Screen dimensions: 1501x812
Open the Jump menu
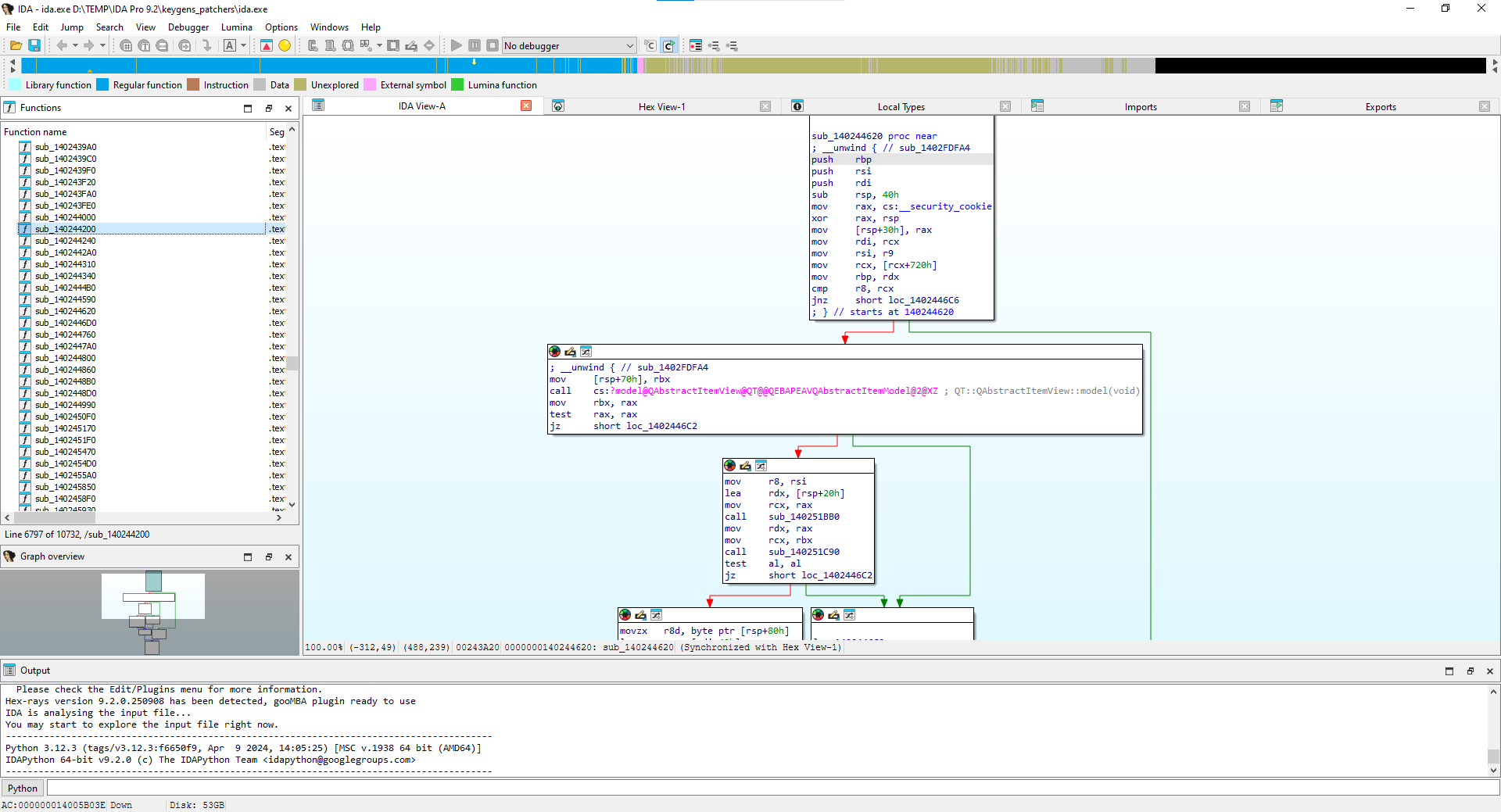[x=72, y=27]
